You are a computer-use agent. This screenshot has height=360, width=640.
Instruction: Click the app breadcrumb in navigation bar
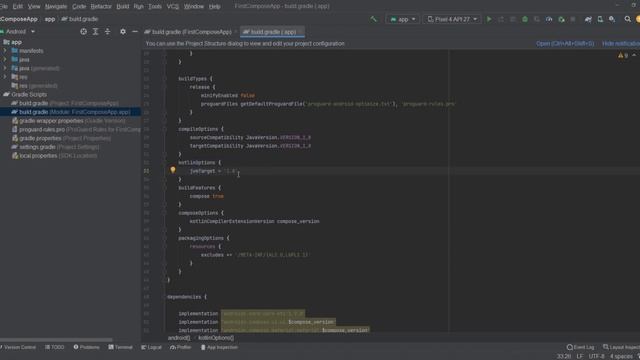point(50,19)
